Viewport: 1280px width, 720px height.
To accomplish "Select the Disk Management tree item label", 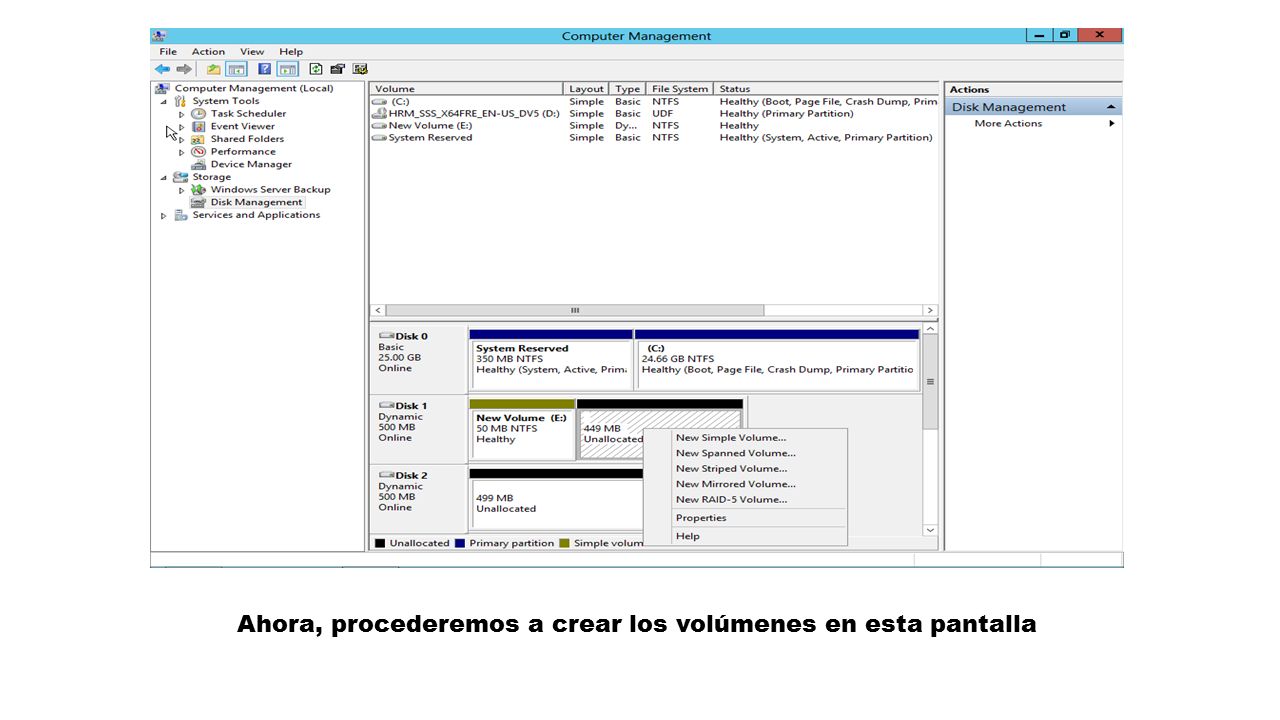I will click(x=256, y=202).
